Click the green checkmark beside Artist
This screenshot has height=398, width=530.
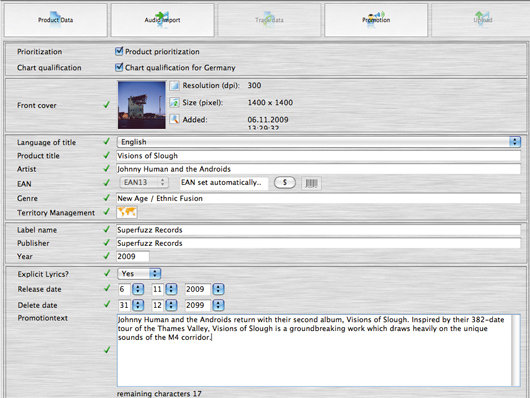[x=106, y=168]
